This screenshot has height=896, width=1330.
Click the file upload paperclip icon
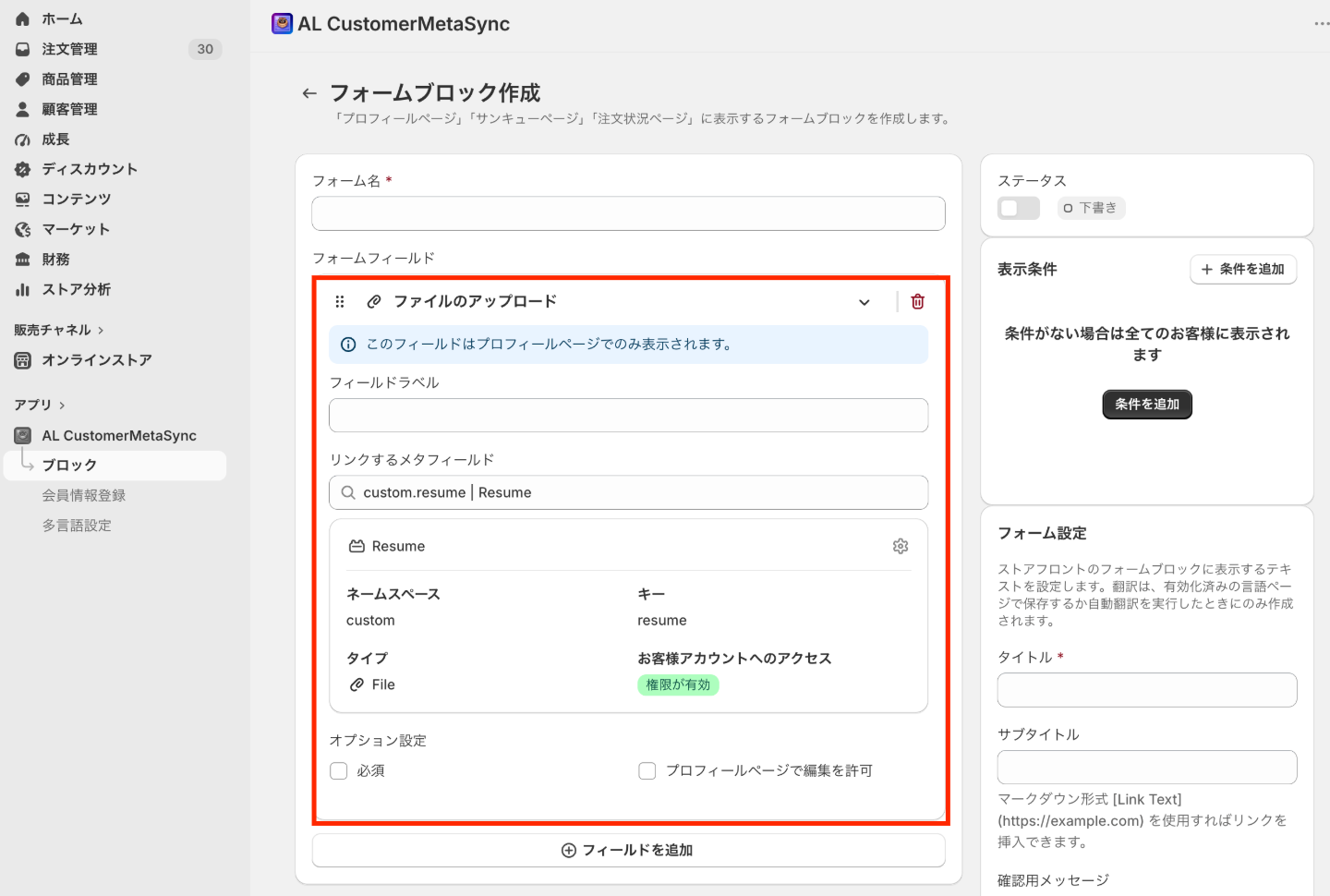point(374,302)
